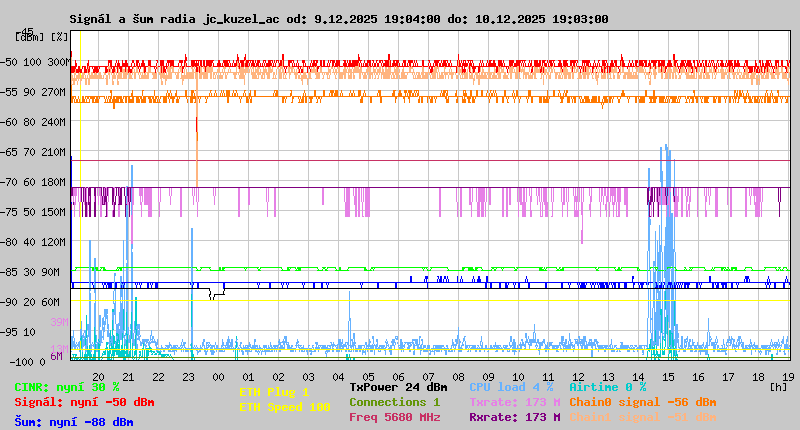The image size is (800, 430).
Task: Select the 'CINR: nyní 30 %' legend entry
Action: coord(67,387)
